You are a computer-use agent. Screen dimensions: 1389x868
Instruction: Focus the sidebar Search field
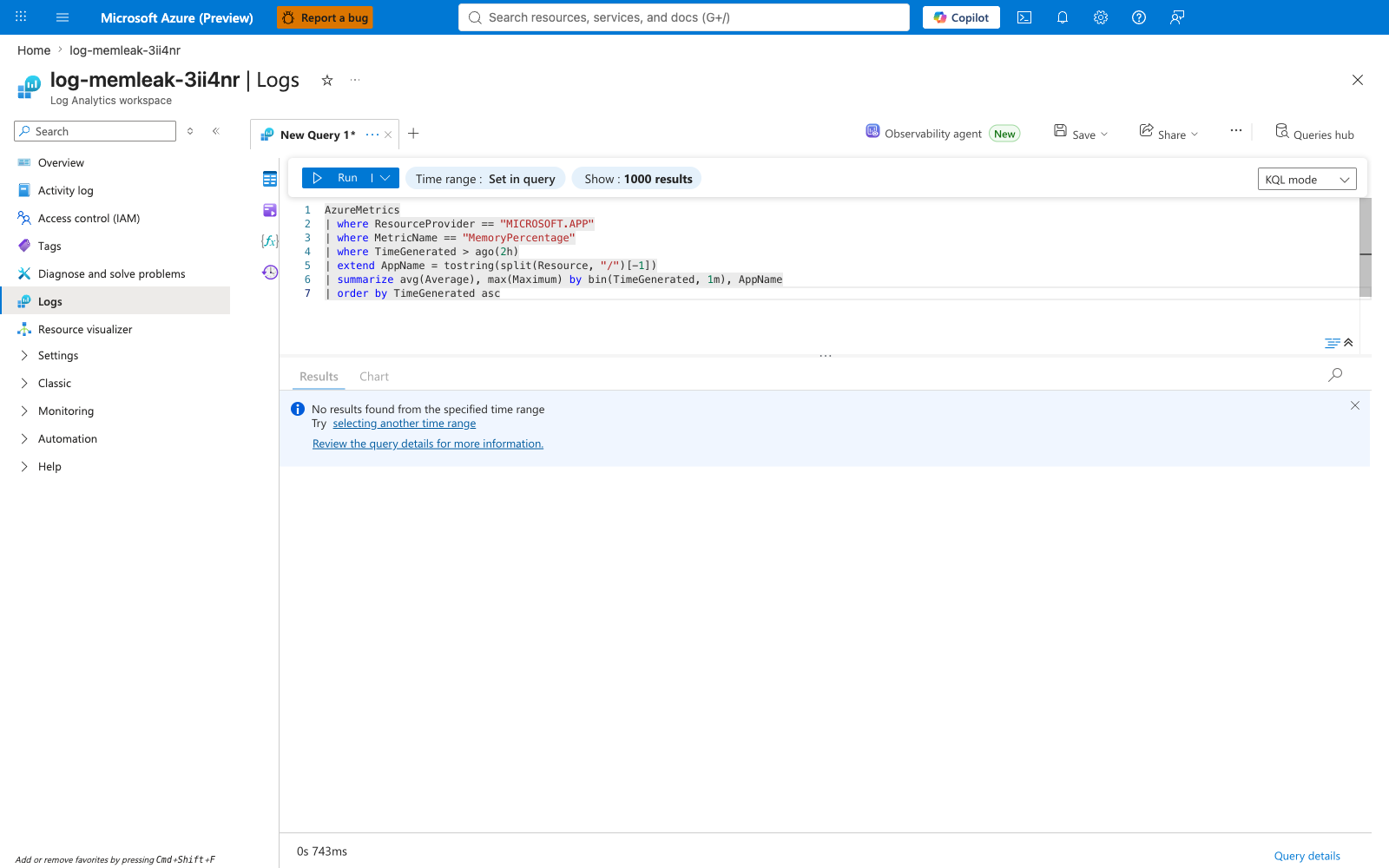tap(95, 131)
